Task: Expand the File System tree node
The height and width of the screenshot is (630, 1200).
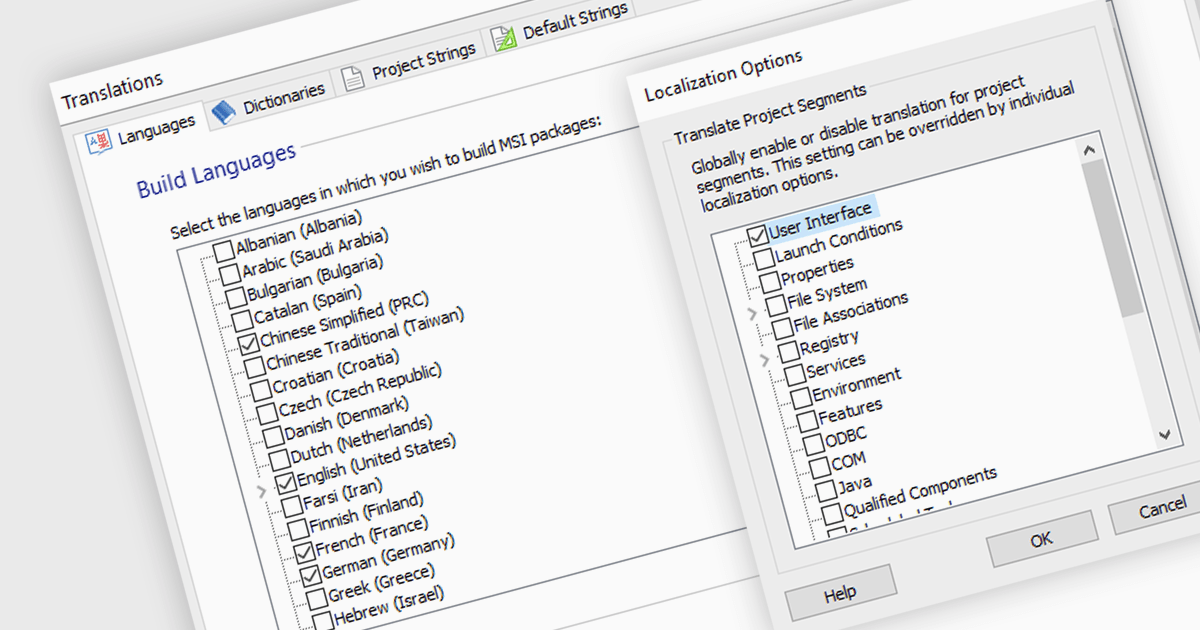Action: tap(753, 314)
